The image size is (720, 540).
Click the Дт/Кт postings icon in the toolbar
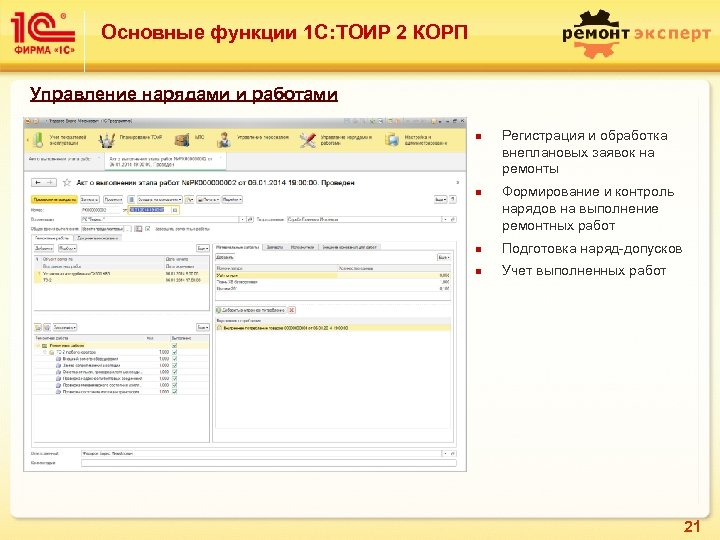pos(189,200)
